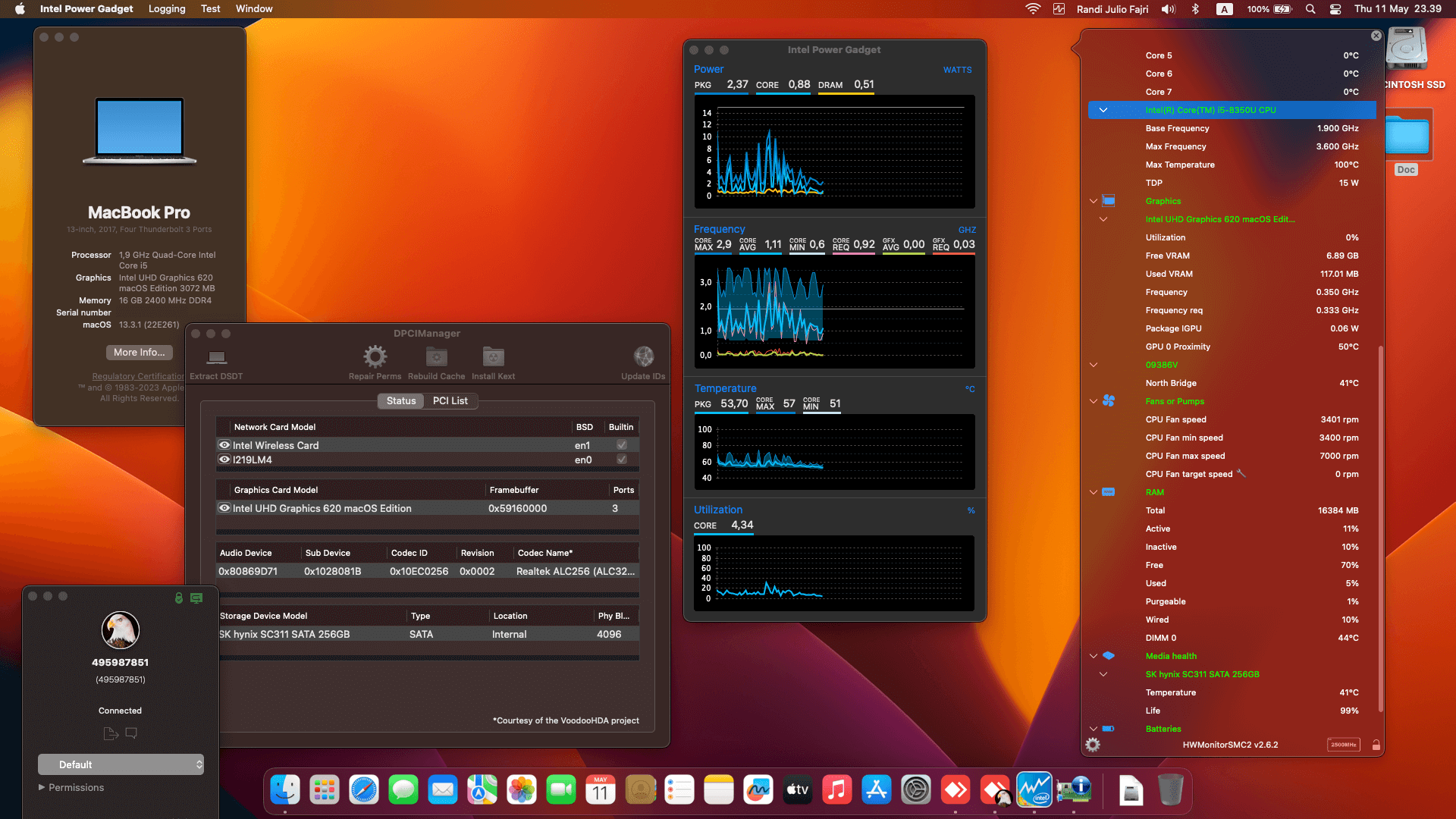Screen dimensions: 1456x819
Task: Click the file transfer icon under Connected
Action: [x=111, y=733]
